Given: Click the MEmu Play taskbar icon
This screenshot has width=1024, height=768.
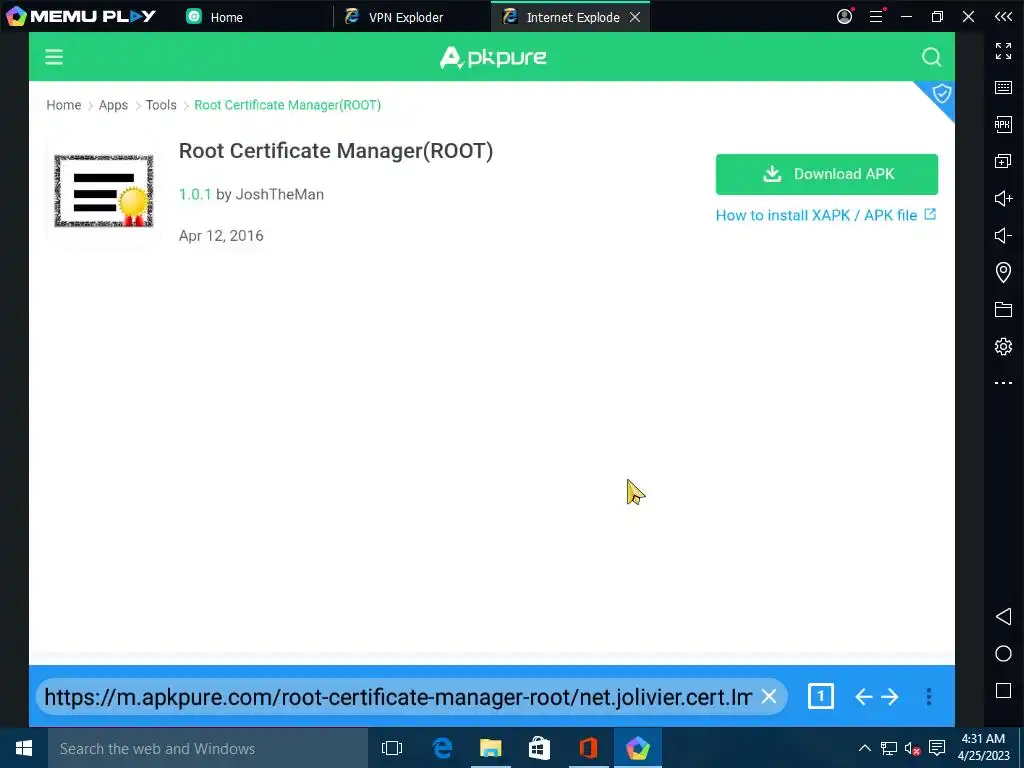Looking at the screenshot, I should coord(637,748).
